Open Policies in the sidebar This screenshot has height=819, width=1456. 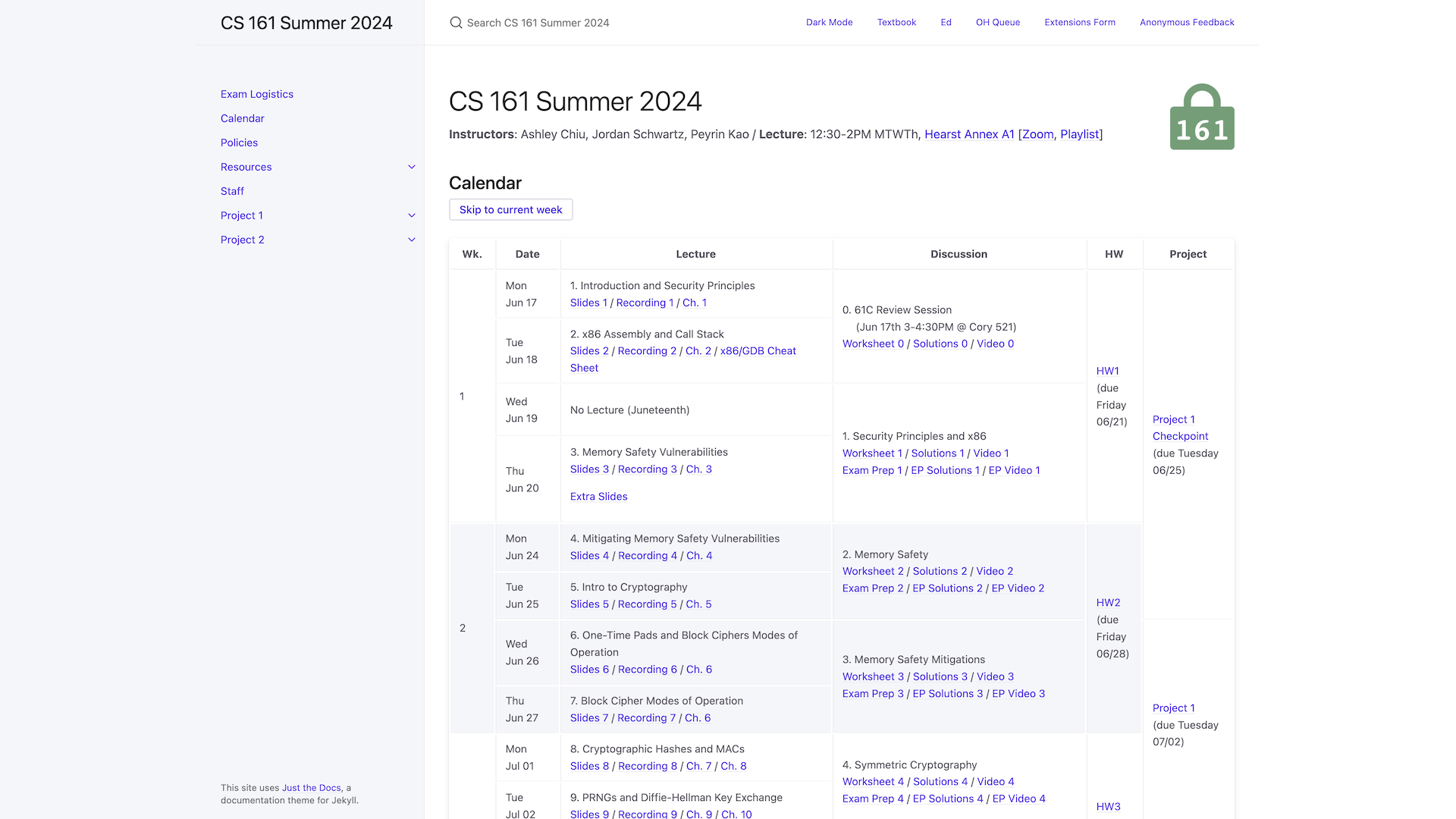point(239,143)
